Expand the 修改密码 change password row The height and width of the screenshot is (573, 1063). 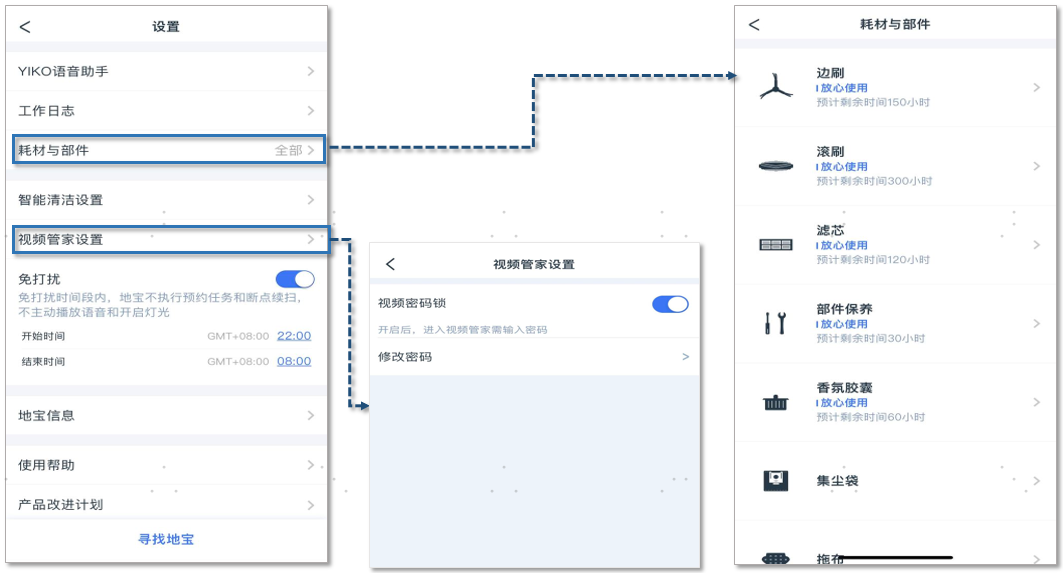[534, 357]
